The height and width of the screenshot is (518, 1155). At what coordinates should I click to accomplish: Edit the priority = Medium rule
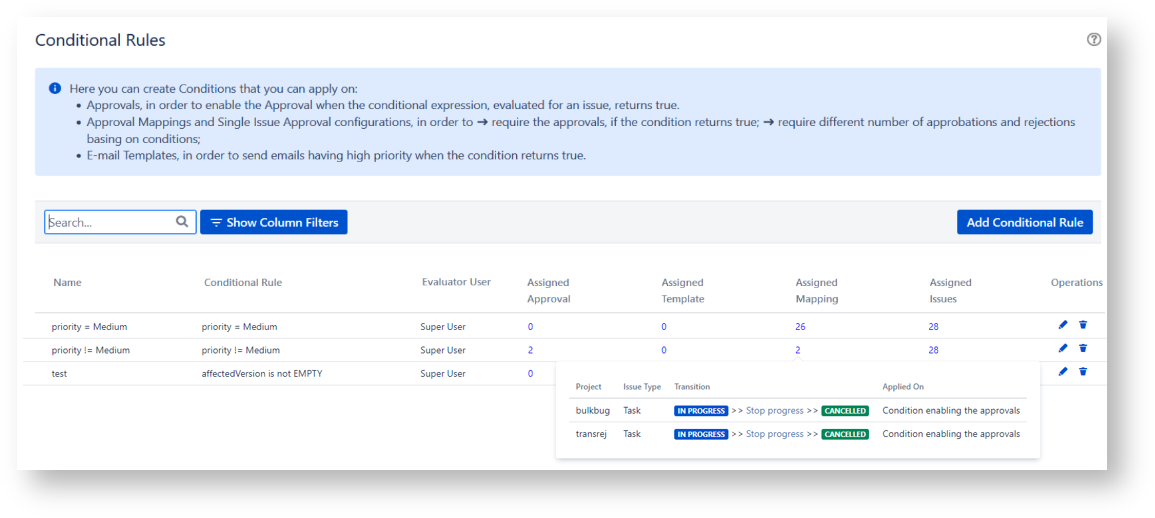point(1063,325)
